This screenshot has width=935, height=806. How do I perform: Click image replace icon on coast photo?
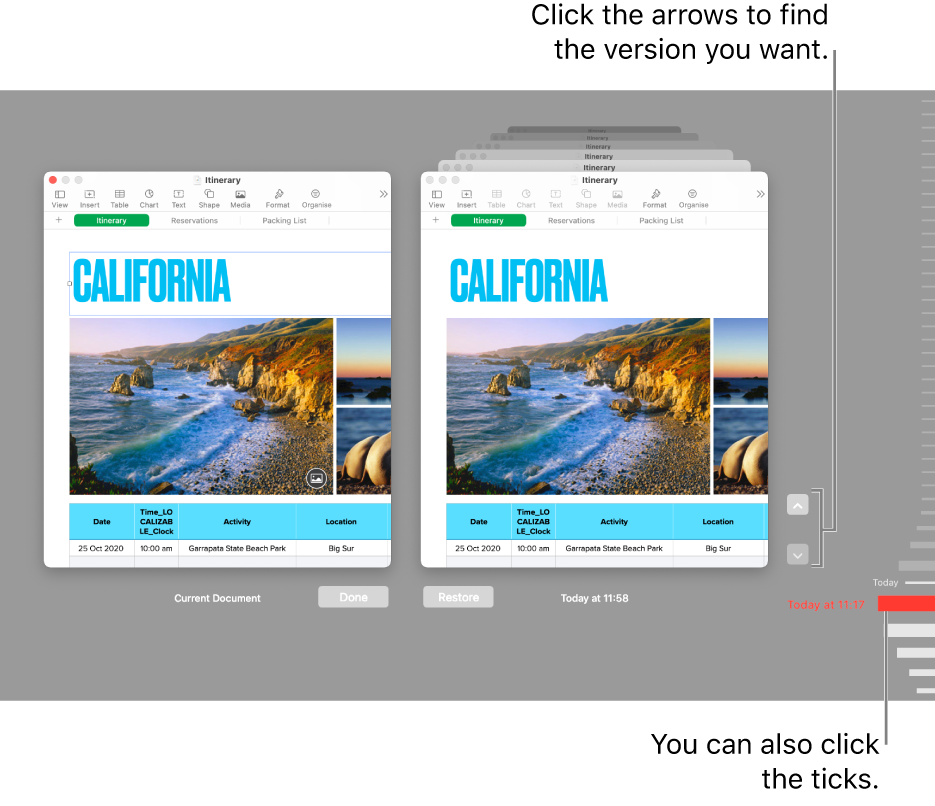[x=316, y=478]
